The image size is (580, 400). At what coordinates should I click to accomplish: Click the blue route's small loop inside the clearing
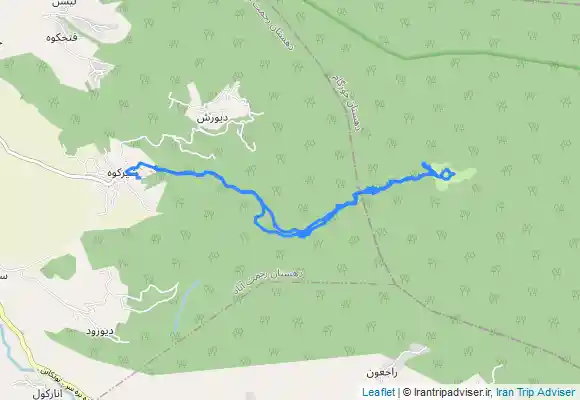coord(448,174)
